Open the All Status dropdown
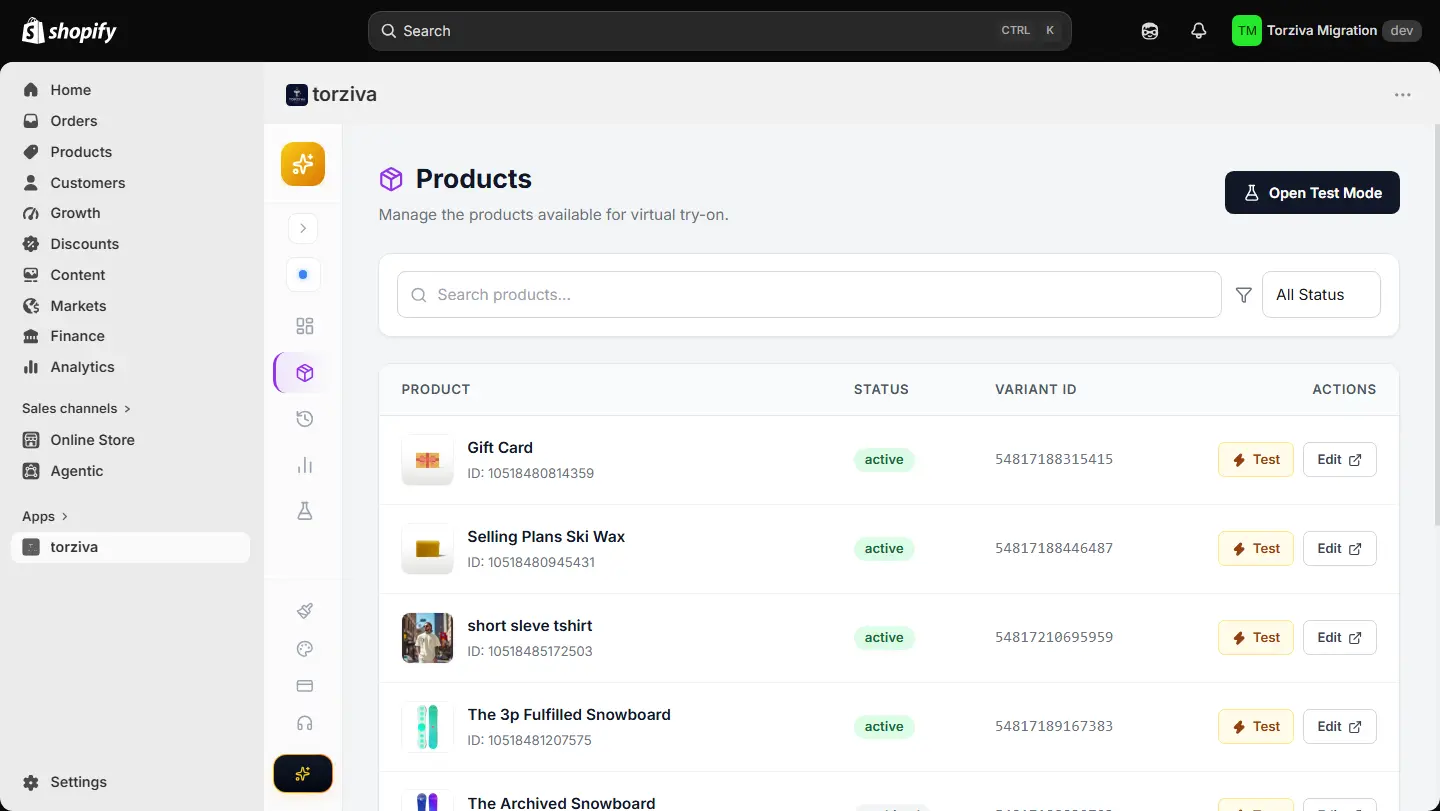The width and height of the screenshot is (1440, 811). 1321,295
